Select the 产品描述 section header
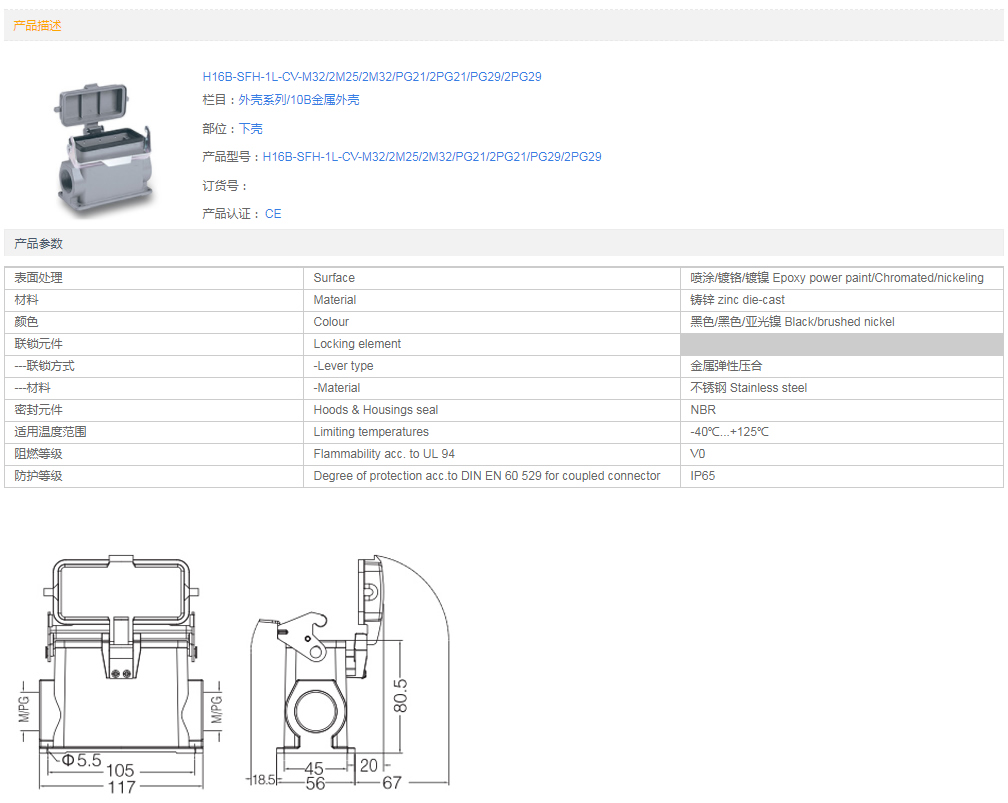The image size is (1008, 803). pyautogui.click(x=38, y=26)
